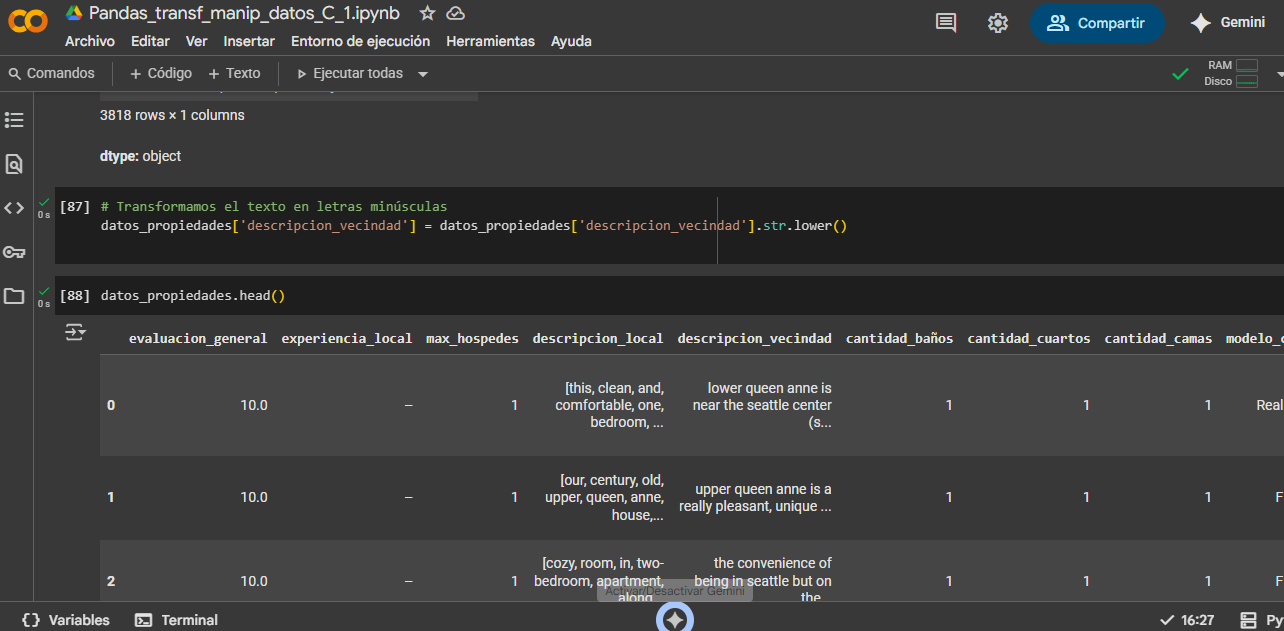
Task: Click the descripcion_vecindad column header
Action: [754, 338]
